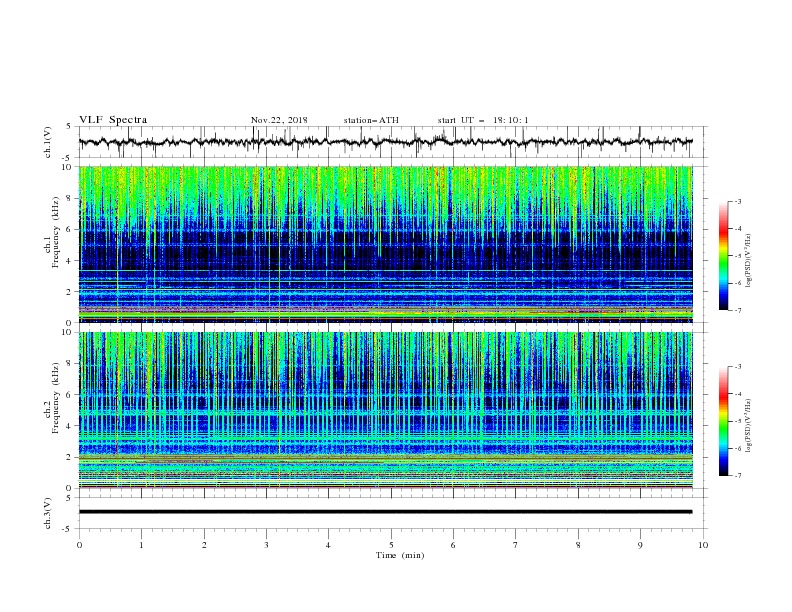
Task: Click the "0" tick on the time axis
Action: 79,545
